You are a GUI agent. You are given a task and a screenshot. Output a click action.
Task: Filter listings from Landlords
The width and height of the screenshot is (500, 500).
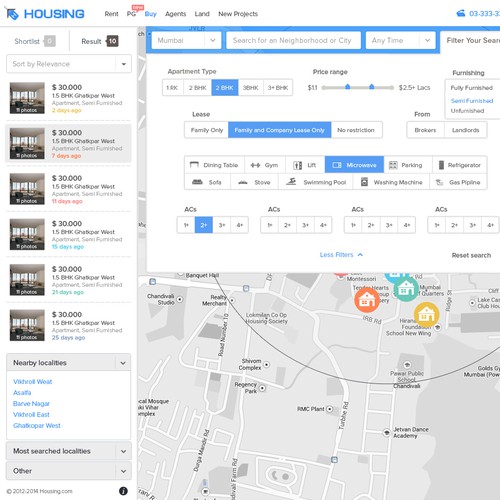tap(466, 130)
